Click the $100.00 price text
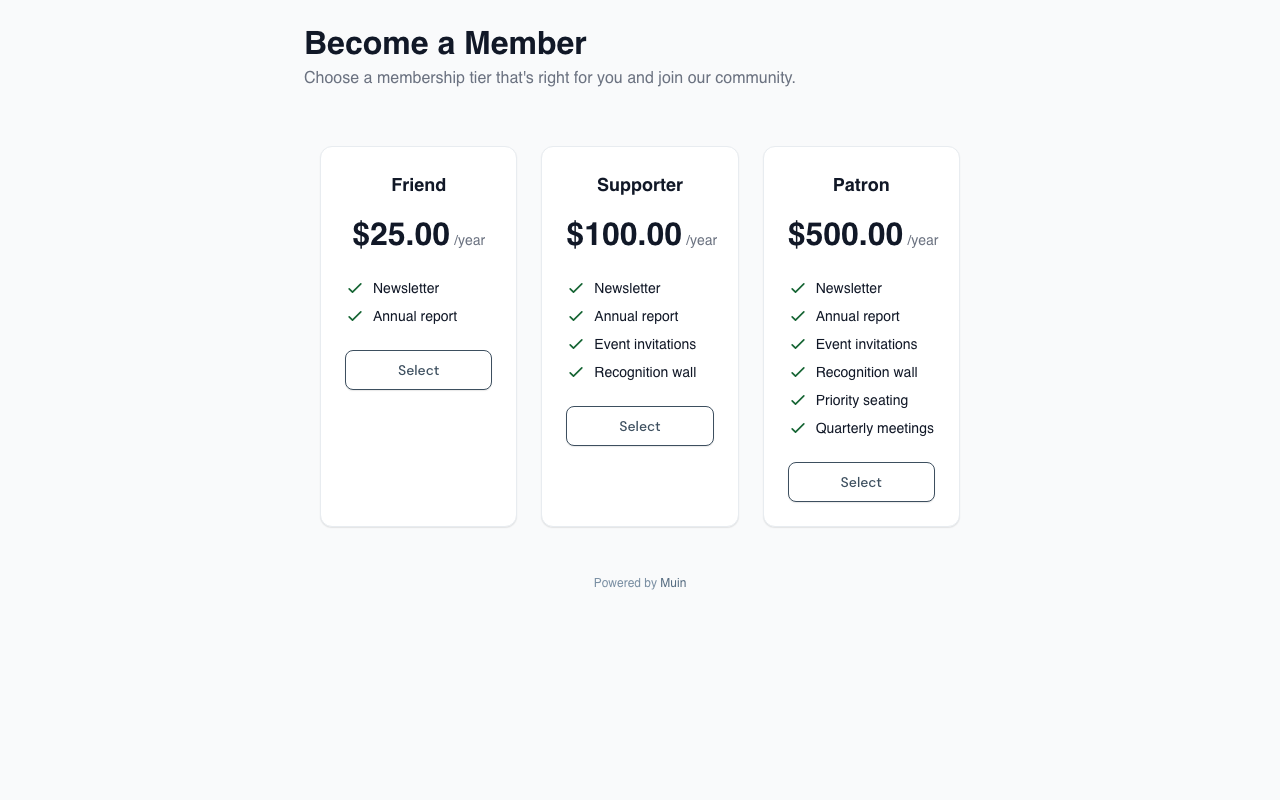 click(624, 234)
